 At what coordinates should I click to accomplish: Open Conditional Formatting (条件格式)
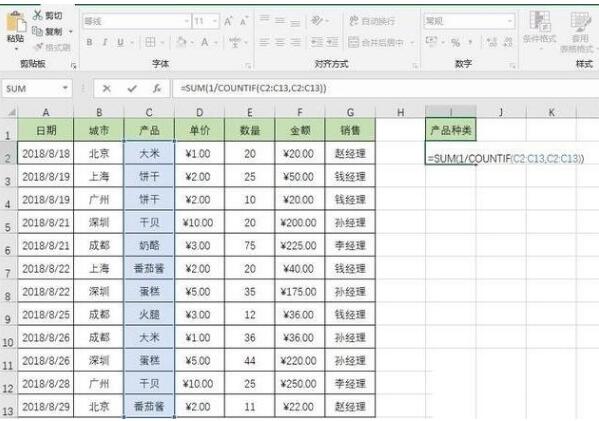pyautogui.click(x=539, y=28)
